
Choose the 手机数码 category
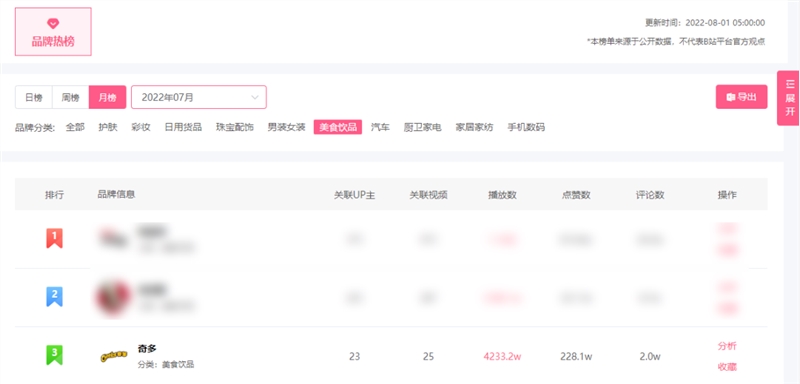(526, 127)
